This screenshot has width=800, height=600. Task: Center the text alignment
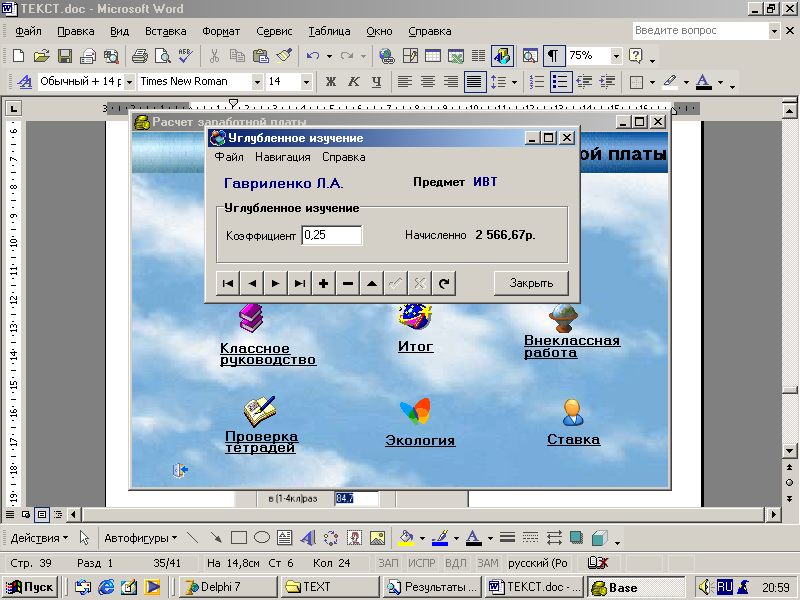coord(428,82)
